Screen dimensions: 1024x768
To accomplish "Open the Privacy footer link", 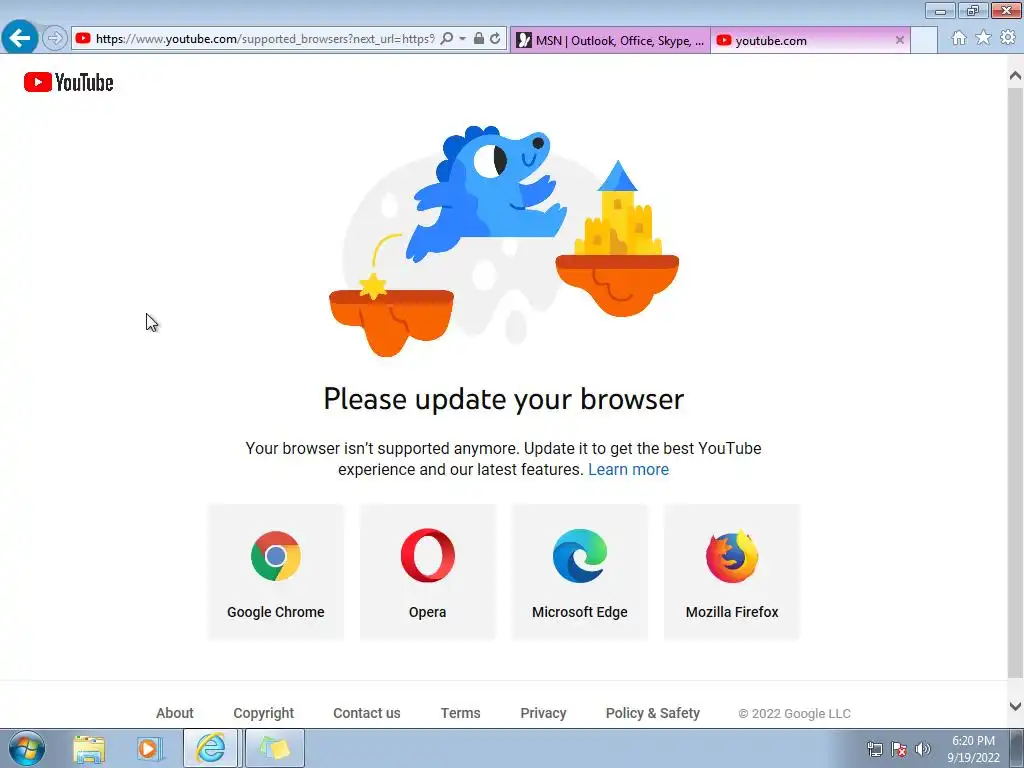I will pos(543,713).
